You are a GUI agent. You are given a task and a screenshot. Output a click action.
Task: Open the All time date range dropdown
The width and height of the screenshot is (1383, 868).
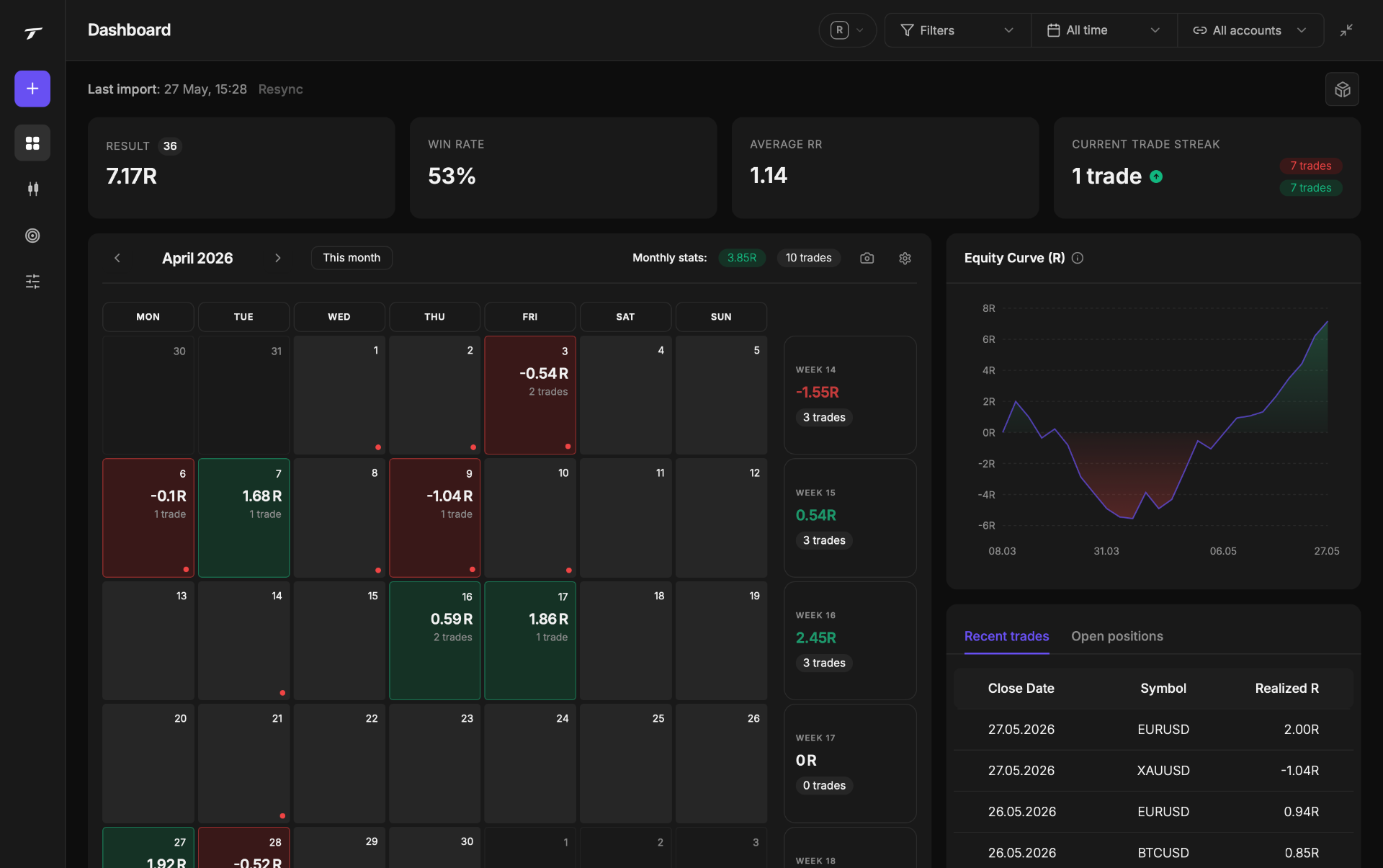click(x=1104, y=30)
